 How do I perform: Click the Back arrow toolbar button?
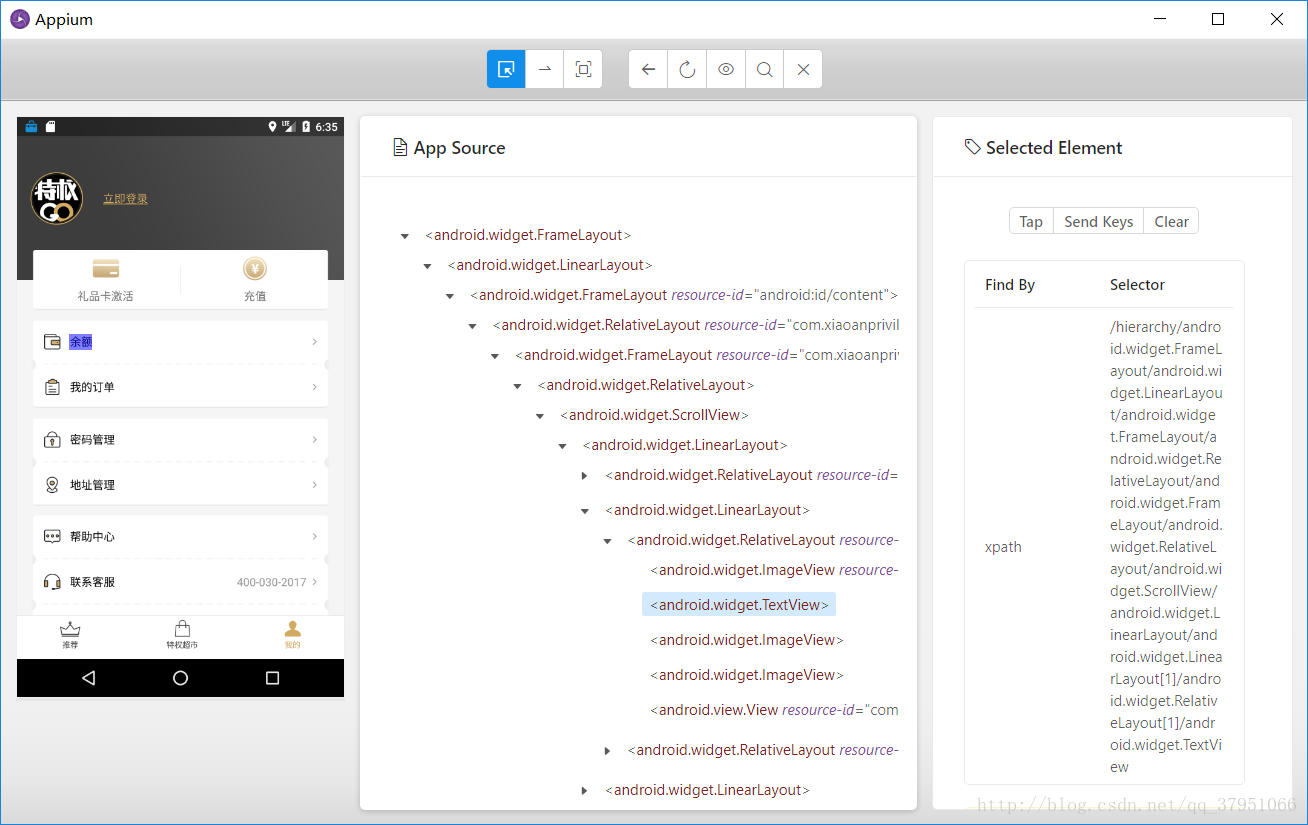(x=648, y=69)
